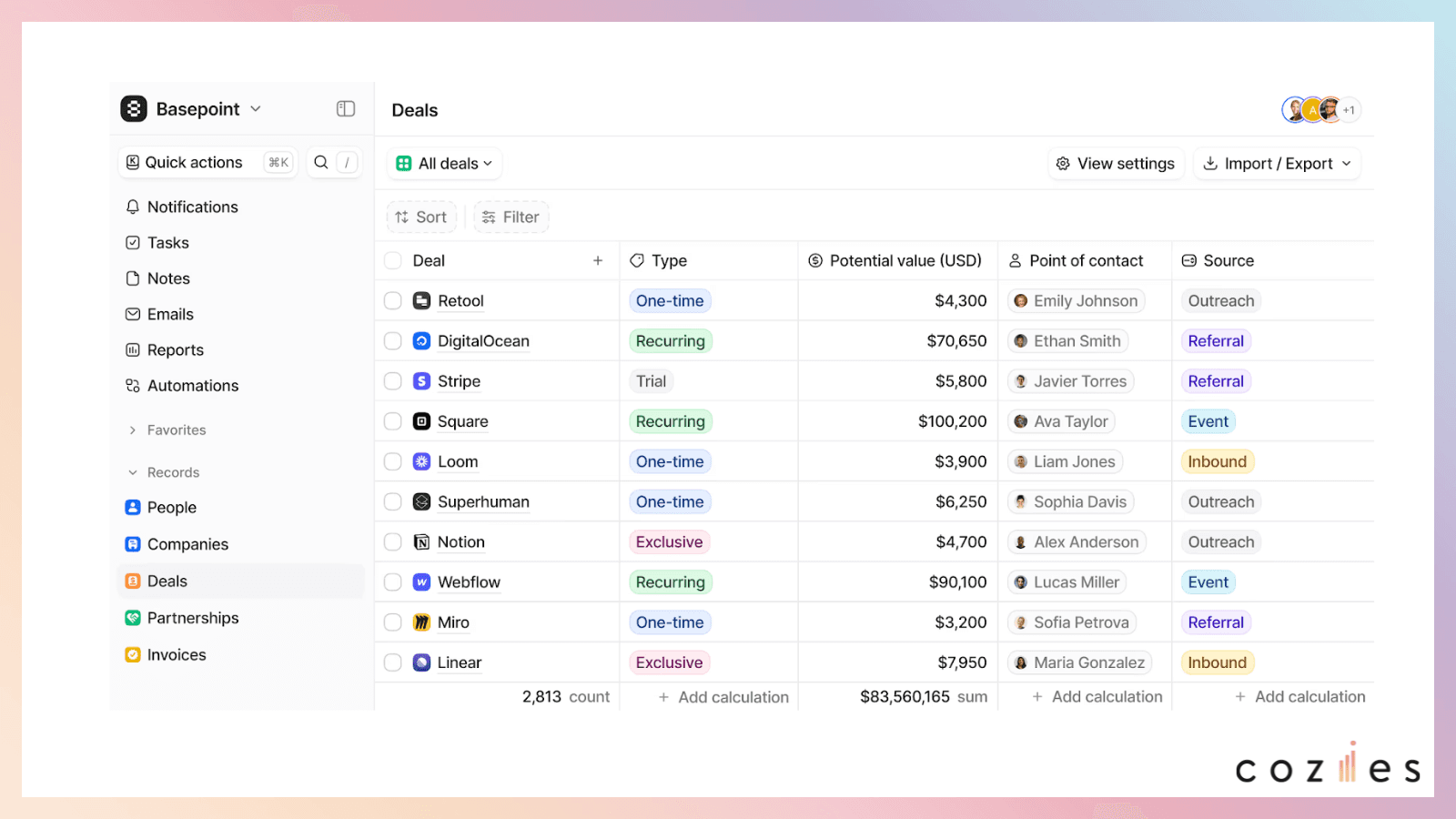Collapse the Records section
Screen dimensions: 1456x819
pyautogui.click(x=163, y=473)
